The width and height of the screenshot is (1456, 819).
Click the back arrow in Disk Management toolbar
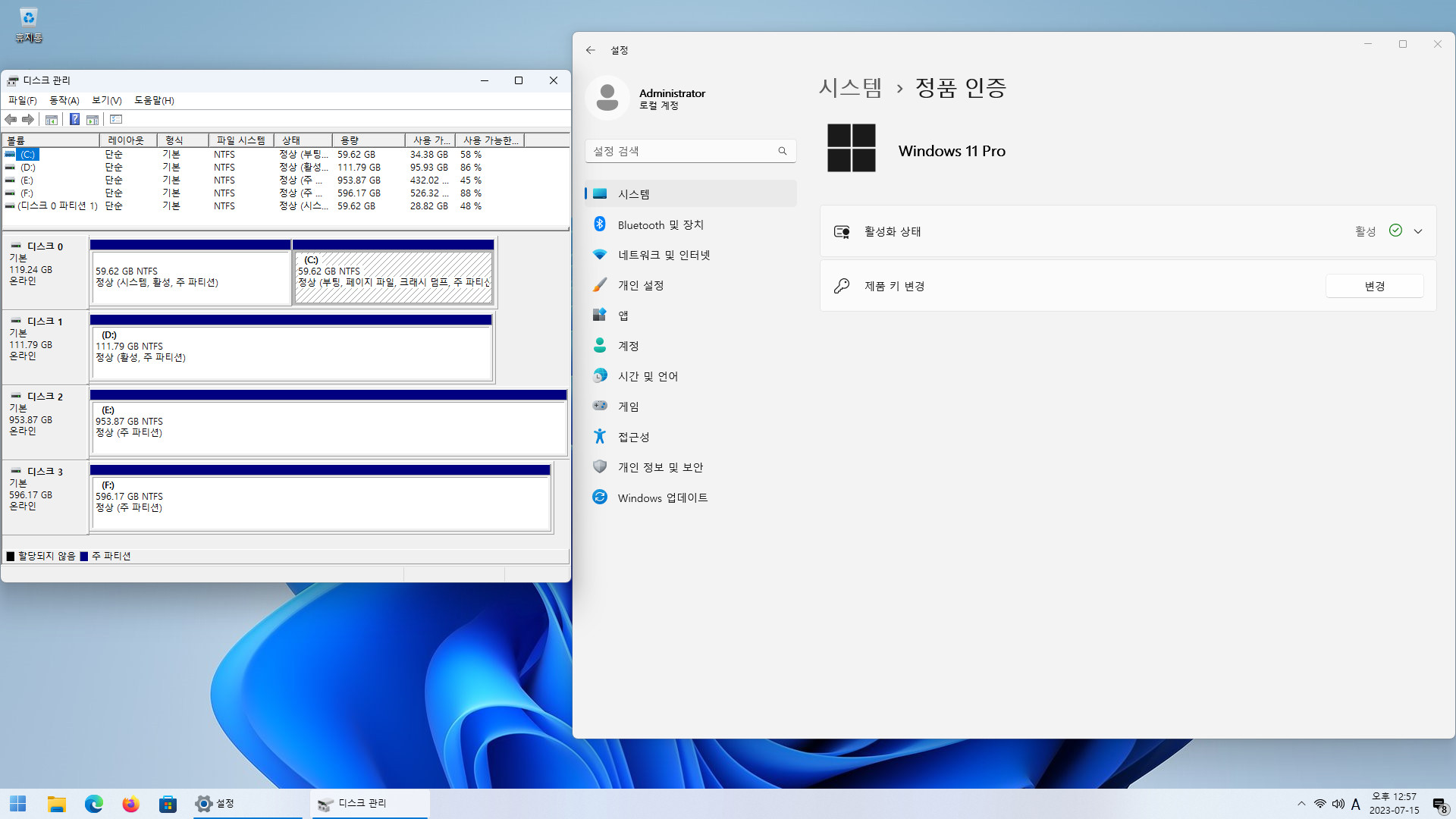(x=11, y=120)
